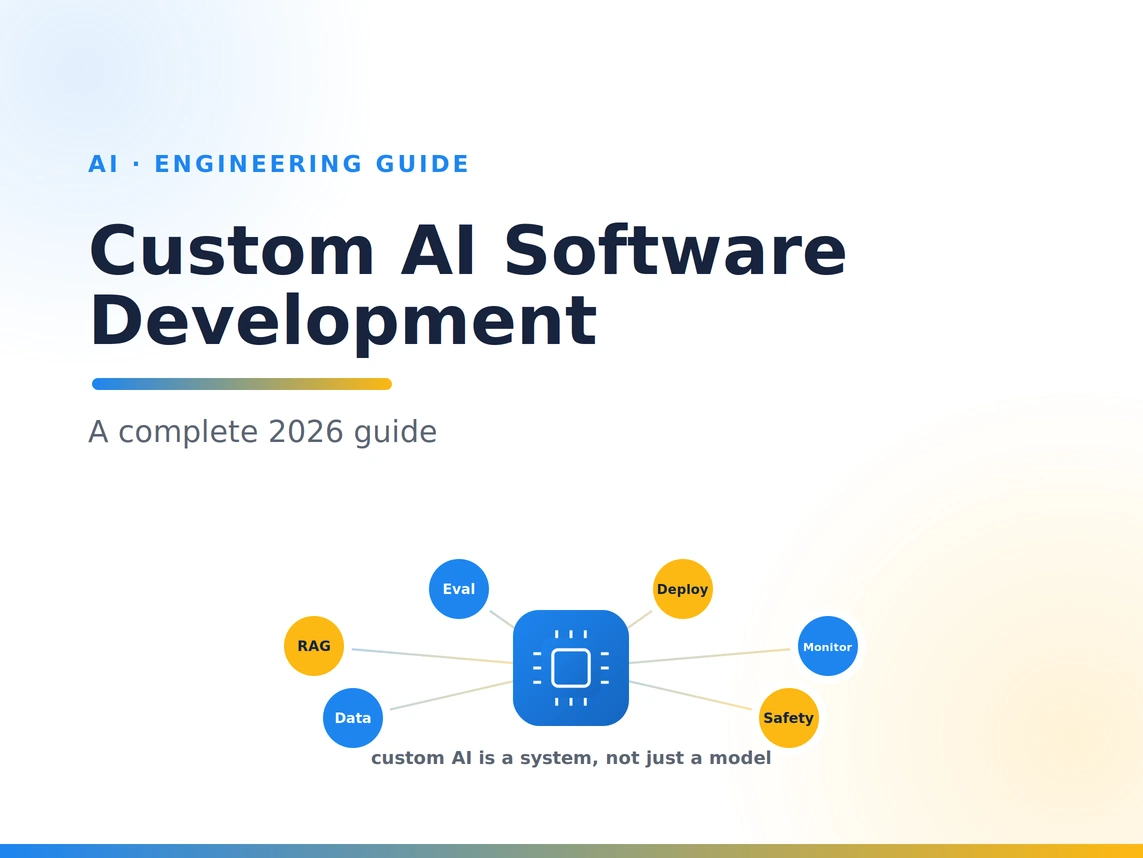Click caption "custom AI is a system, not just a model"

[x=571, y=758]
